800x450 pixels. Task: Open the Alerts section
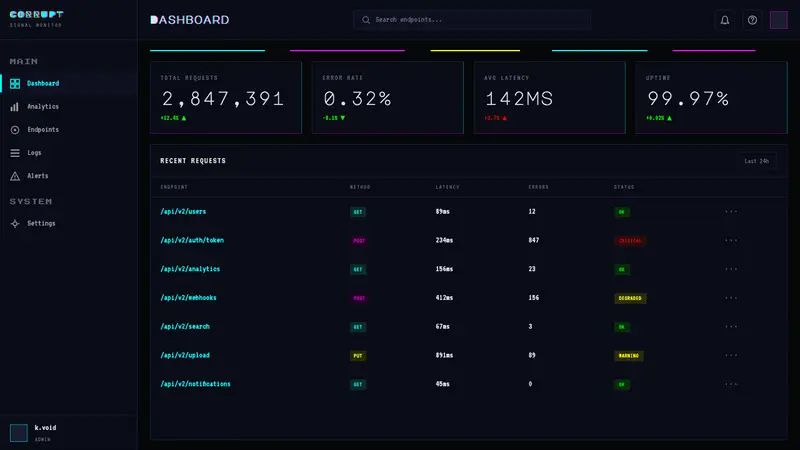click(68, 176)
